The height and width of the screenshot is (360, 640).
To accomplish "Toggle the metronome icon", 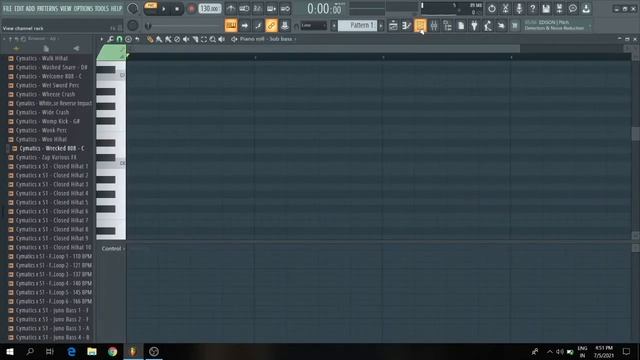I will point(231,9).
